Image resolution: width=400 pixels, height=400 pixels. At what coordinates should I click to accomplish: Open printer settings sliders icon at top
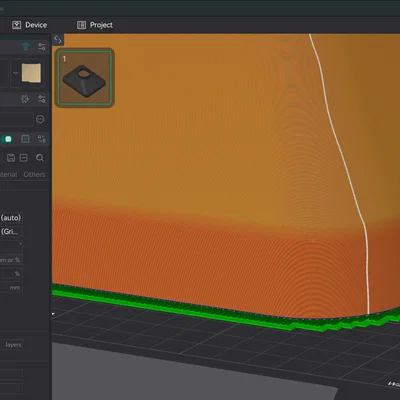(42, 47)
